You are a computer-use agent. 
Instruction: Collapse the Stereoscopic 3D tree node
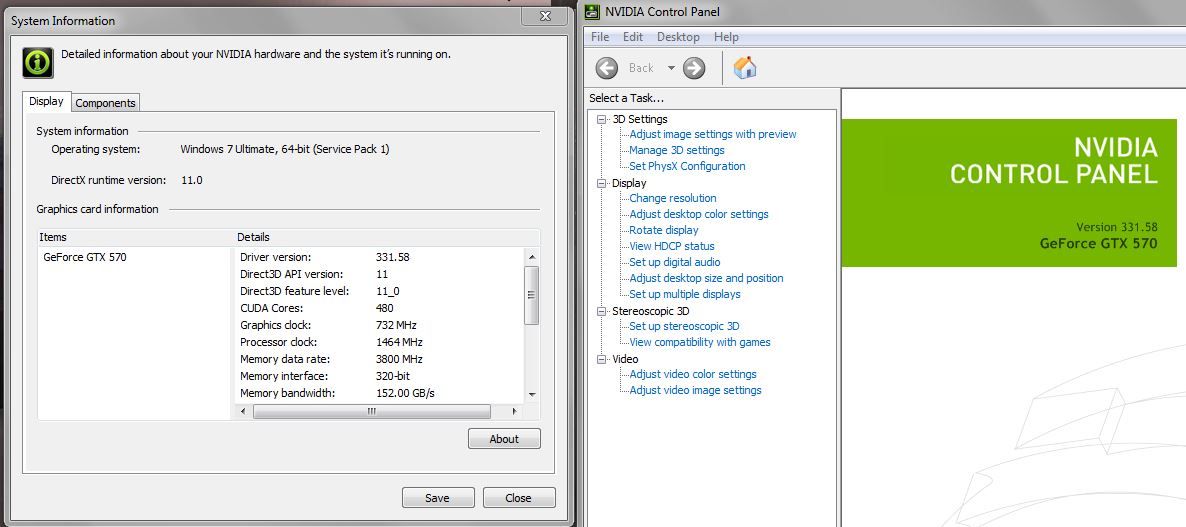[x=602, y=311]
